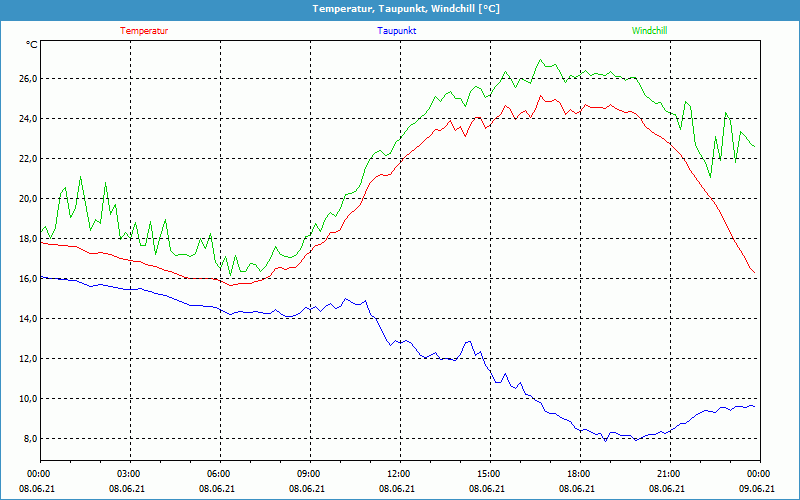Click the '08.06.21' date under '18:00'
The image size is (800, 500).
pos(577,489)
